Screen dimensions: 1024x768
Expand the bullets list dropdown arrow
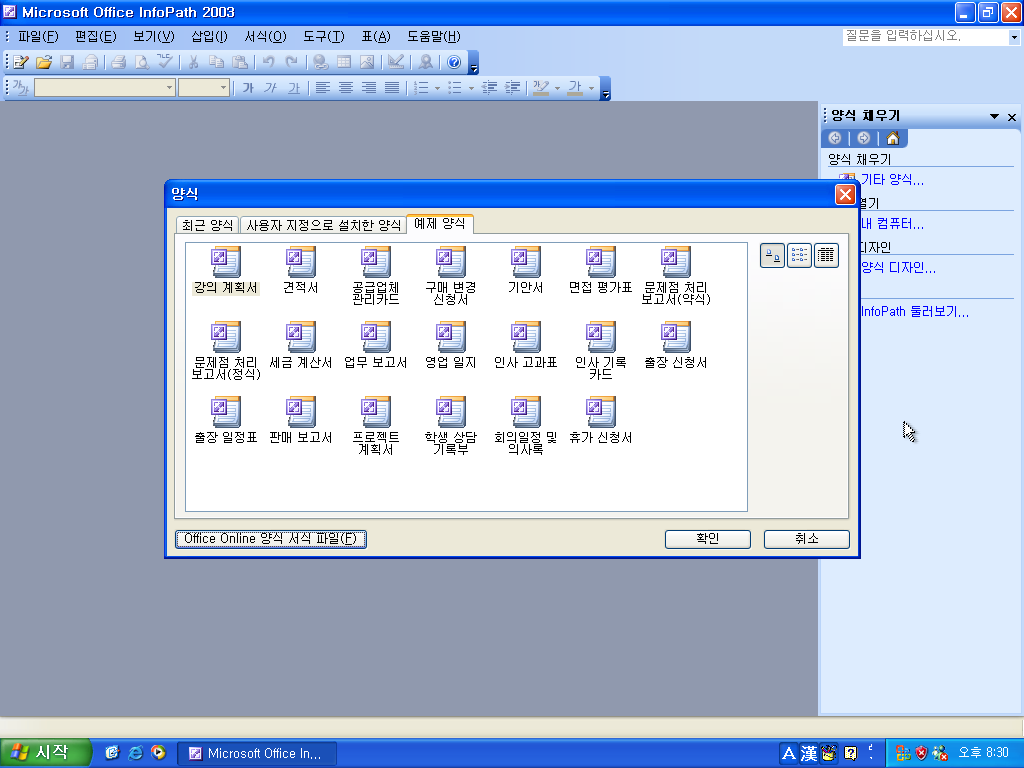pos(471,88)
